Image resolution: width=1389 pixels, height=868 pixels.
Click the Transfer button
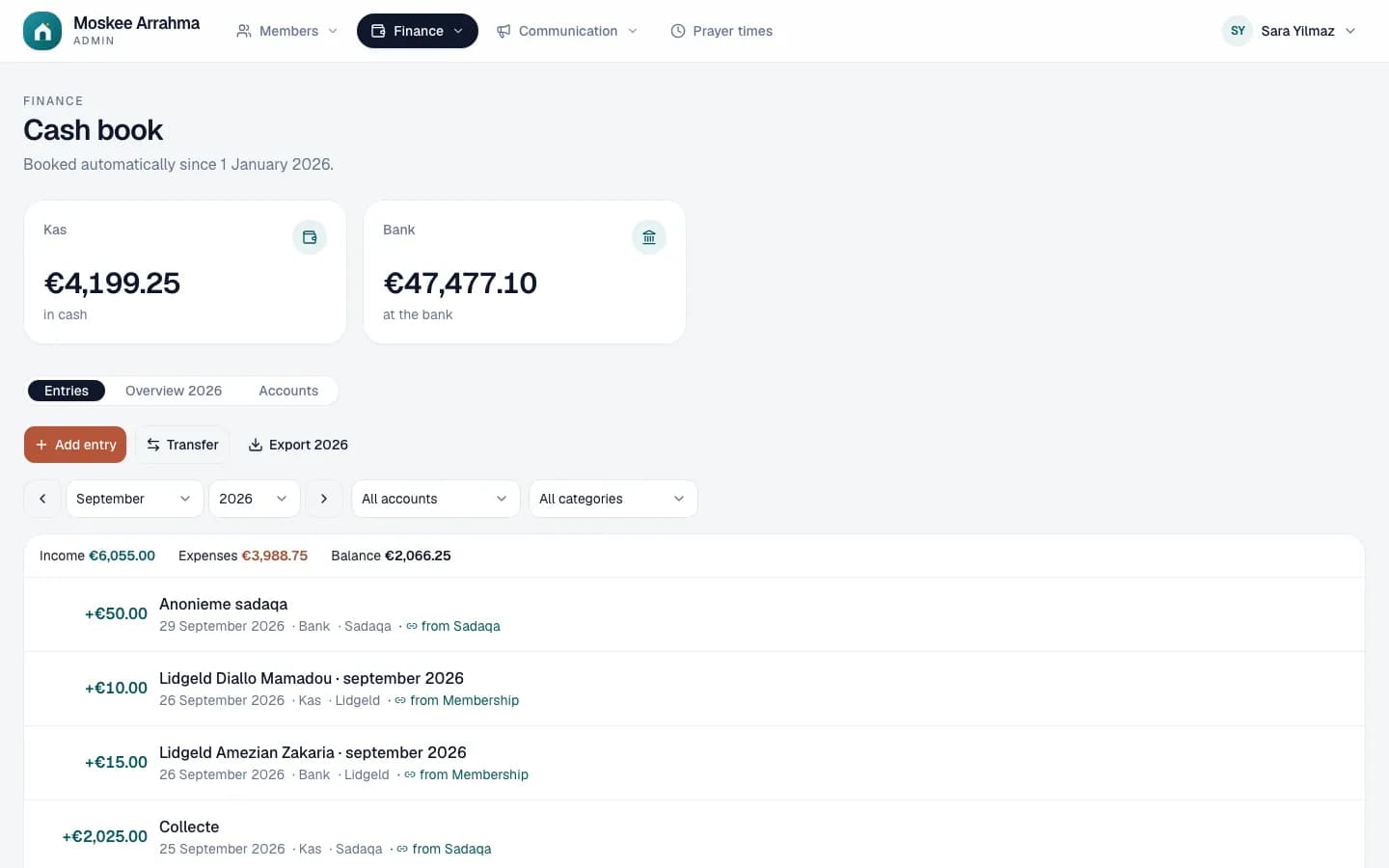(x=182, y=445)
